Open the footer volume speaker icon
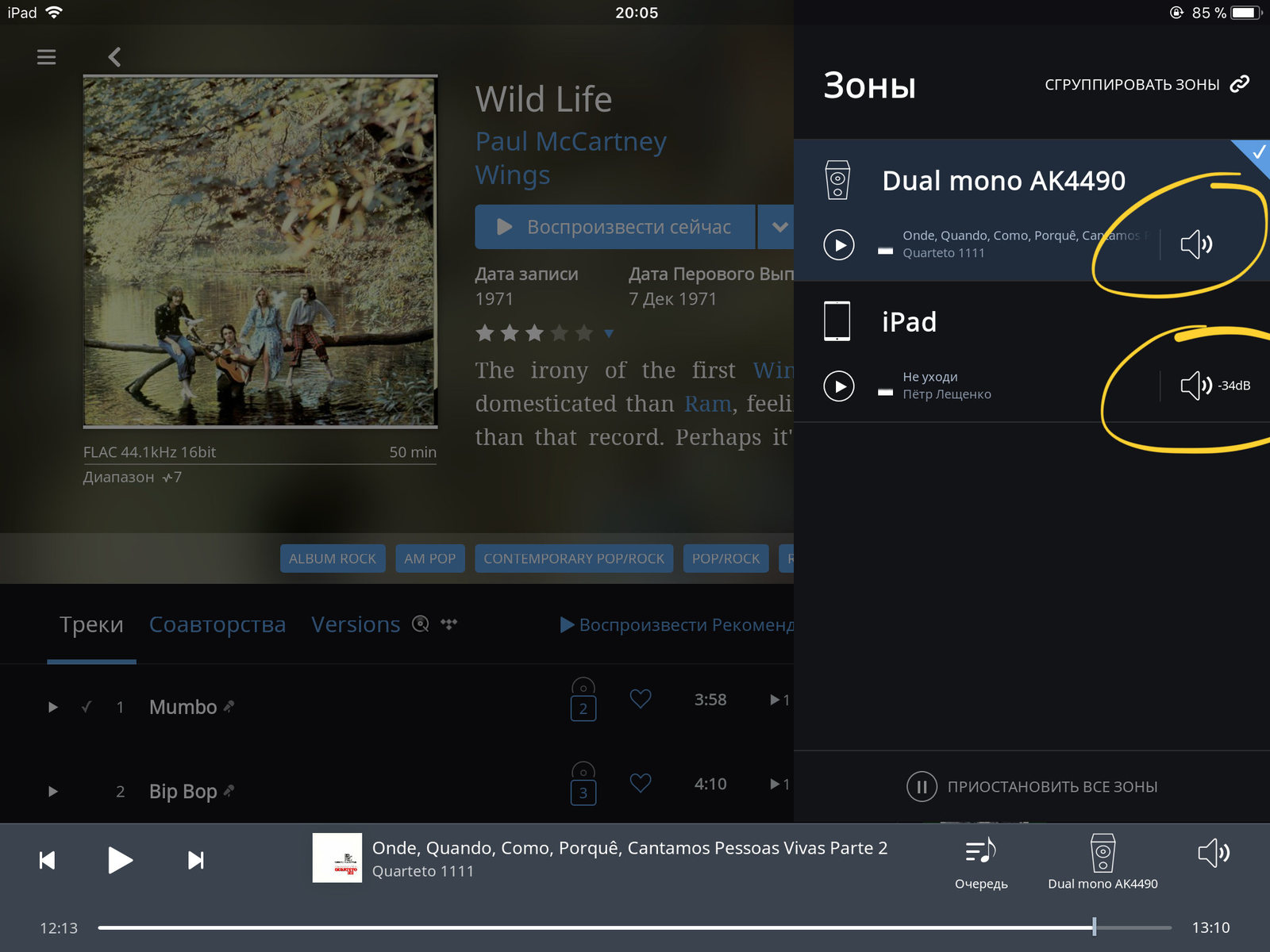 pos(1214,853)
